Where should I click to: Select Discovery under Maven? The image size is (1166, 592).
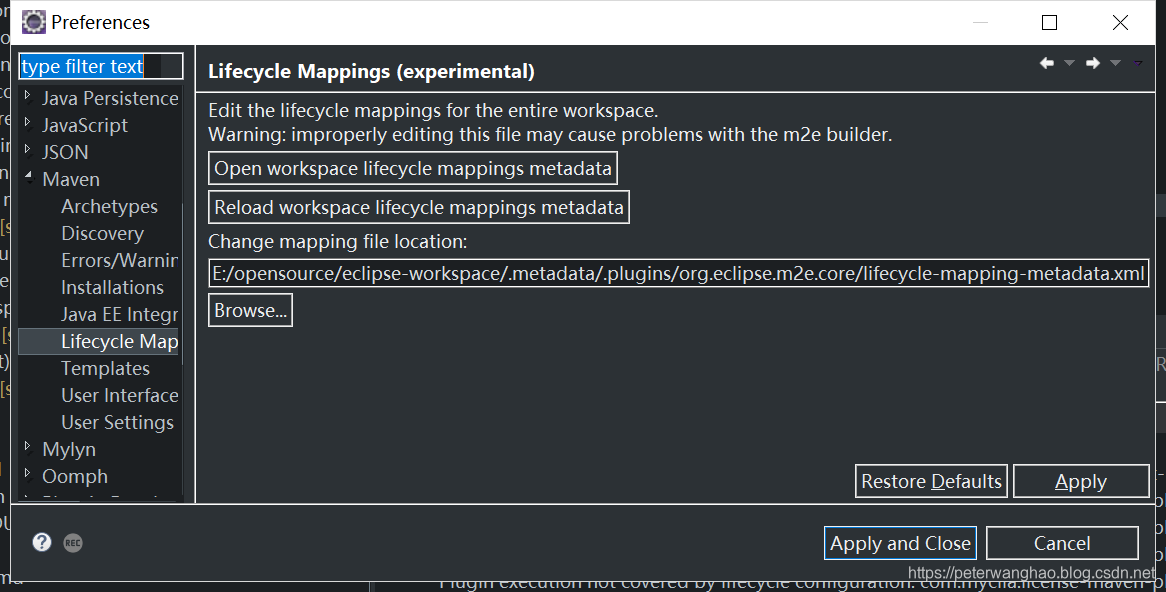103,233
